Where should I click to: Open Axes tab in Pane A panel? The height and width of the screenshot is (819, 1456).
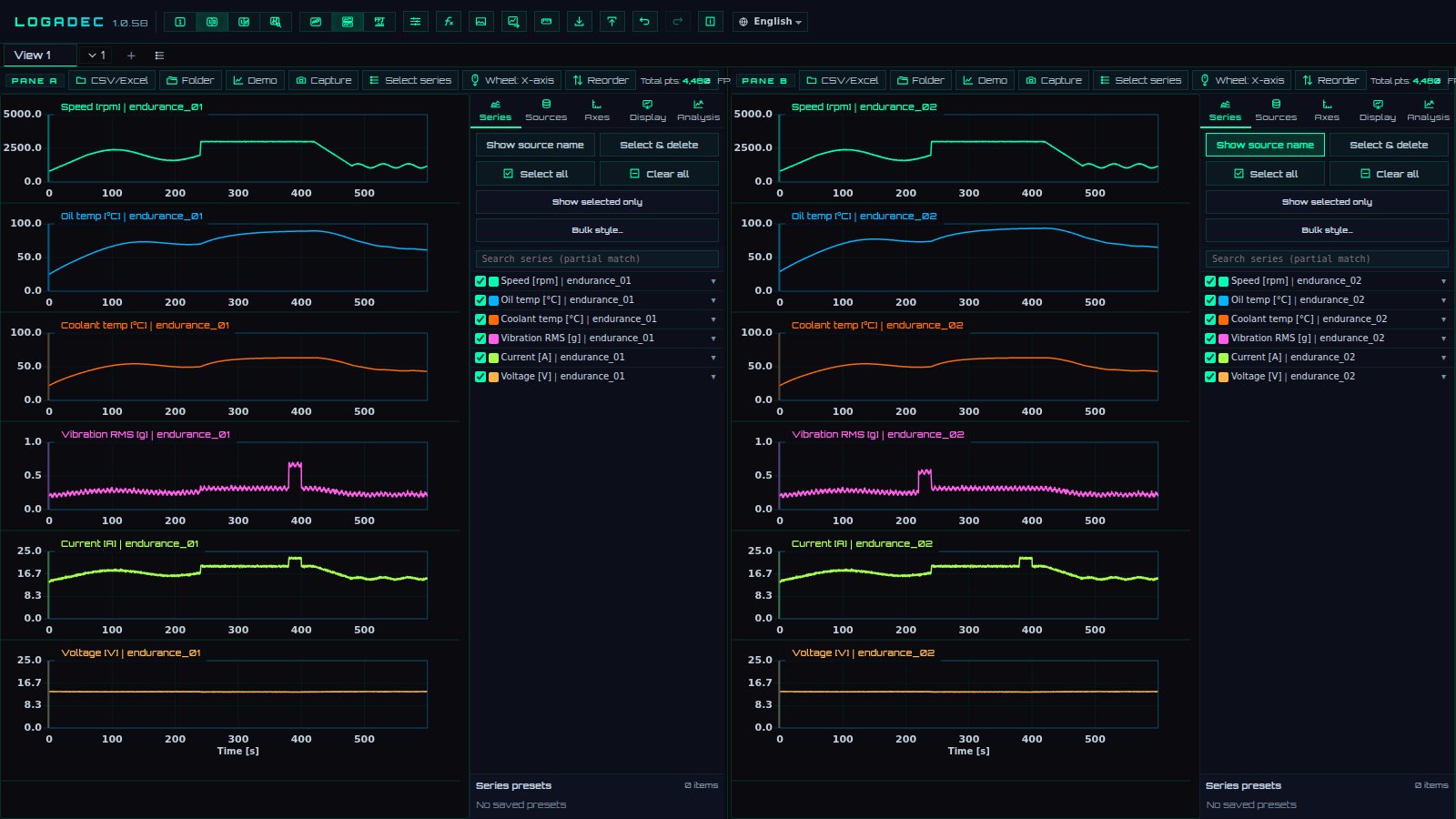click(597, 110)
